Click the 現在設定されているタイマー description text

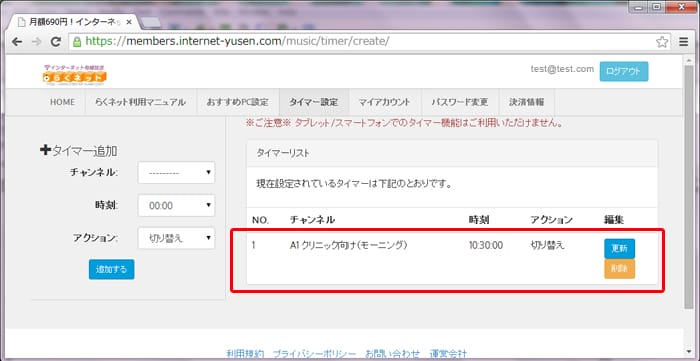tap(354, 183)
